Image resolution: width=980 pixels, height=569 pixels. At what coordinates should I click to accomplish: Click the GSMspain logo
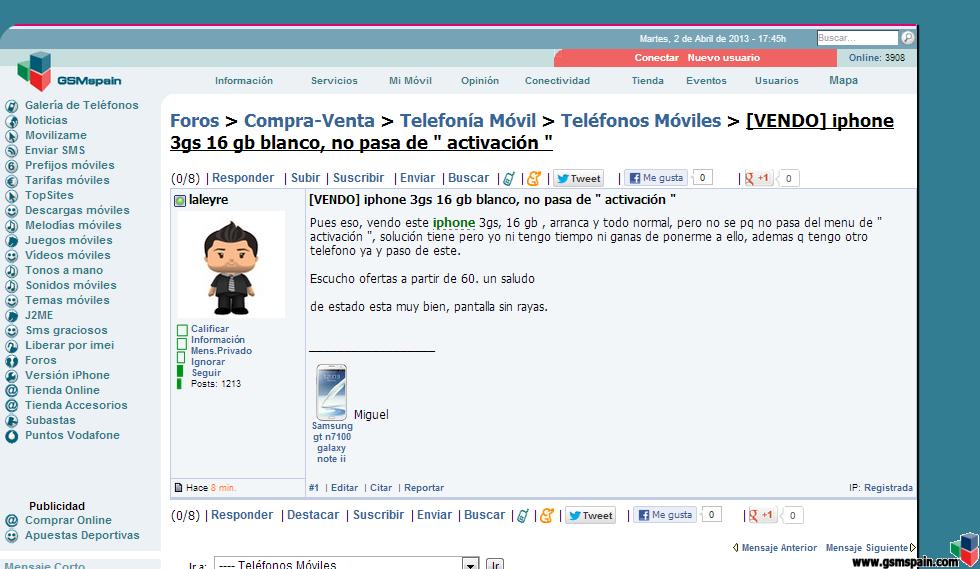(69, 73)
